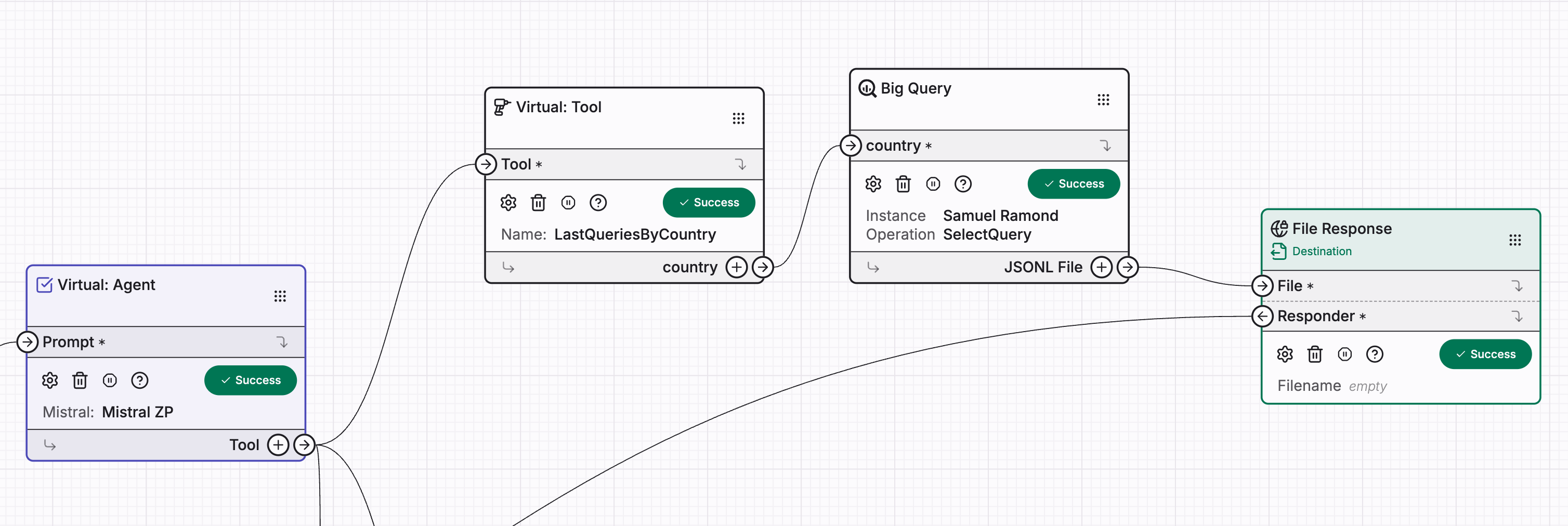
Task: Click the country output port arrow on Virtual: Tool
Action: tap(763, 267)
